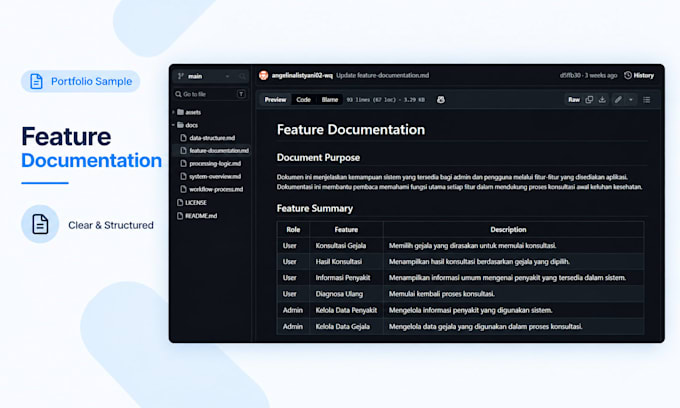The height and width of the screenshot is (408, 680).
Task: Click the Clear & Structured document icon
Action: click(40, 224)
